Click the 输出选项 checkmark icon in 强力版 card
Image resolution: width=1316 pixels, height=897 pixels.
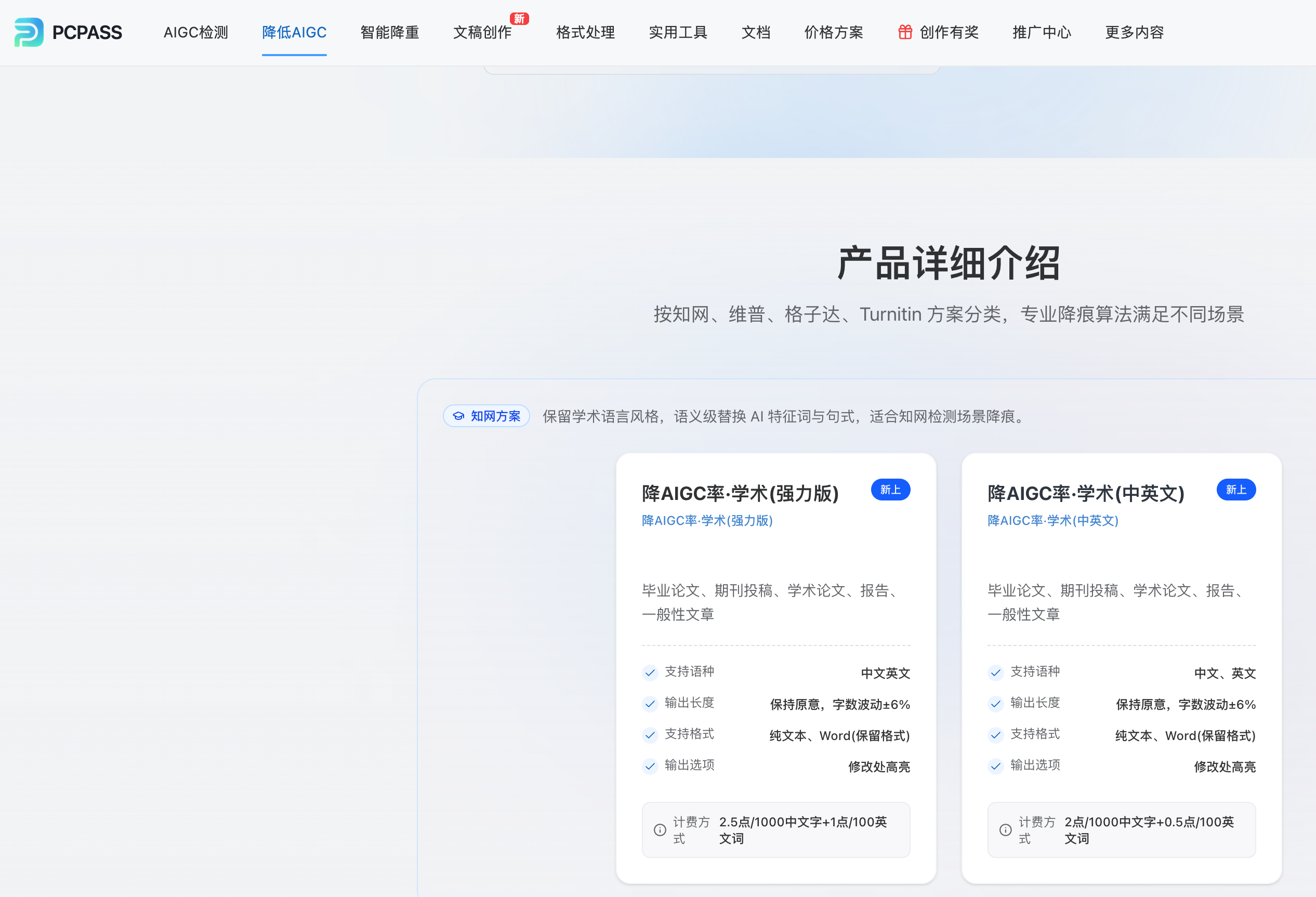point(650,766)
